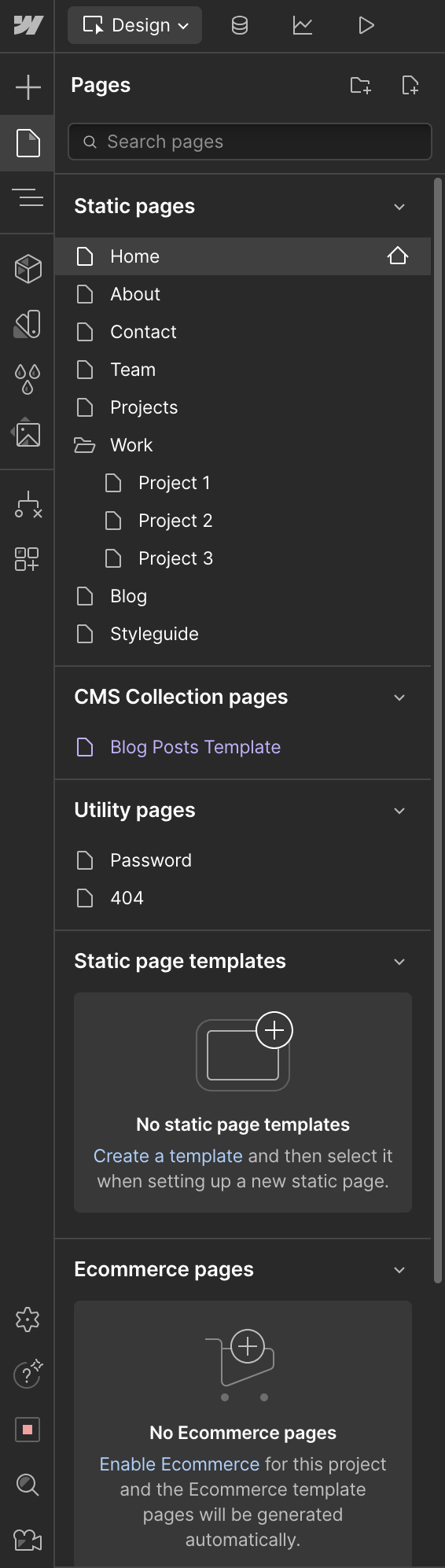Screen dimensions: 445x1568
Task: Collapse the Utility pages section
Action: click(399, 811)
